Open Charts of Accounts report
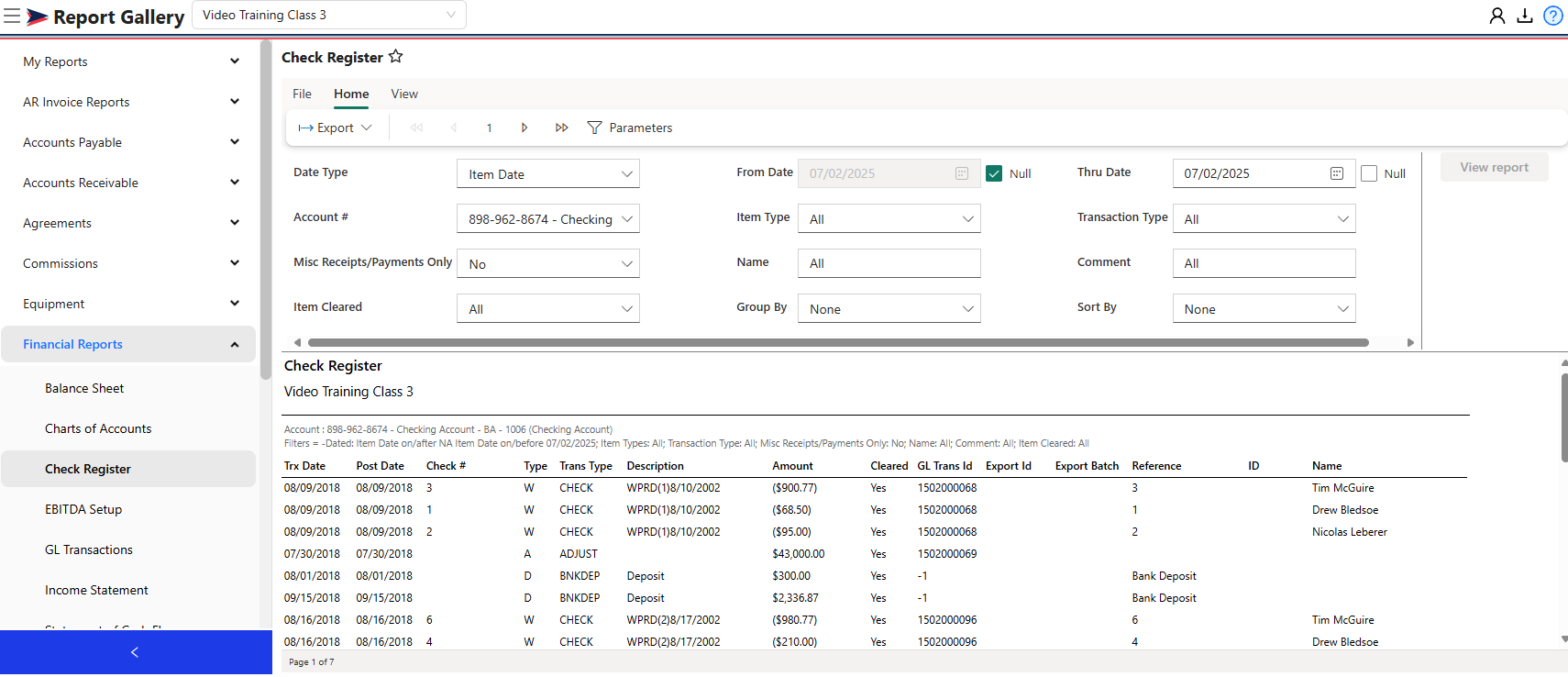This screenshot has width=1568, height=677. coord(98,428)
